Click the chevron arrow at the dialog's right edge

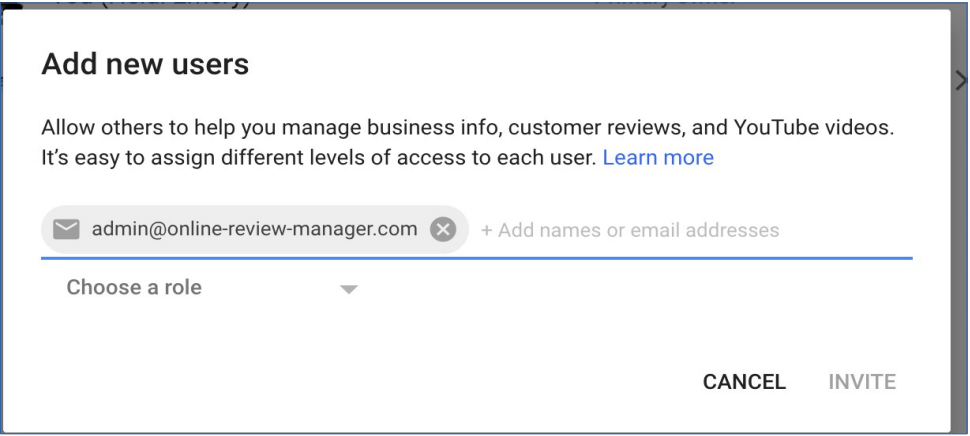(961, 82)
